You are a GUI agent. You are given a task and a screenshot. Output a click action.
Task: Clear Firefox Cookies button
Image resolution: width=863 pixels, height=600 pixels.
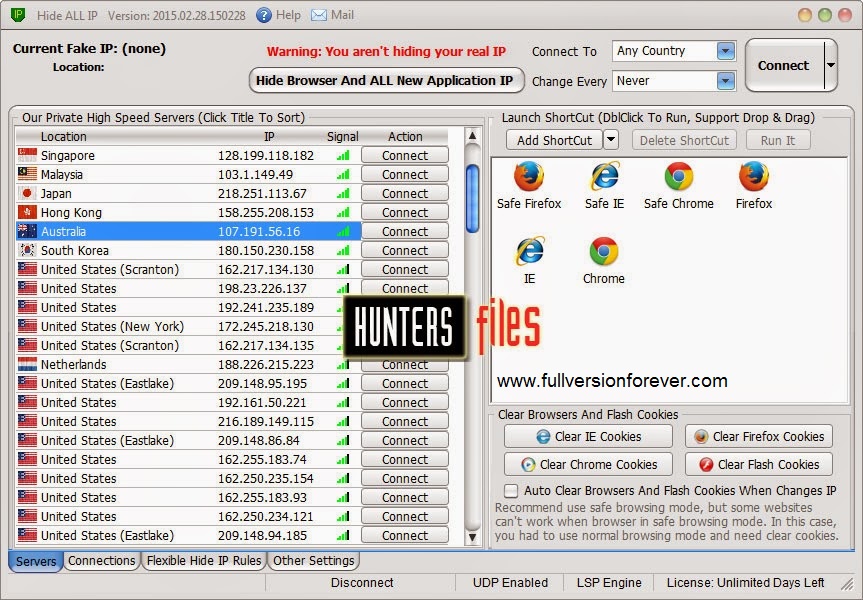(x=759, y=437)
